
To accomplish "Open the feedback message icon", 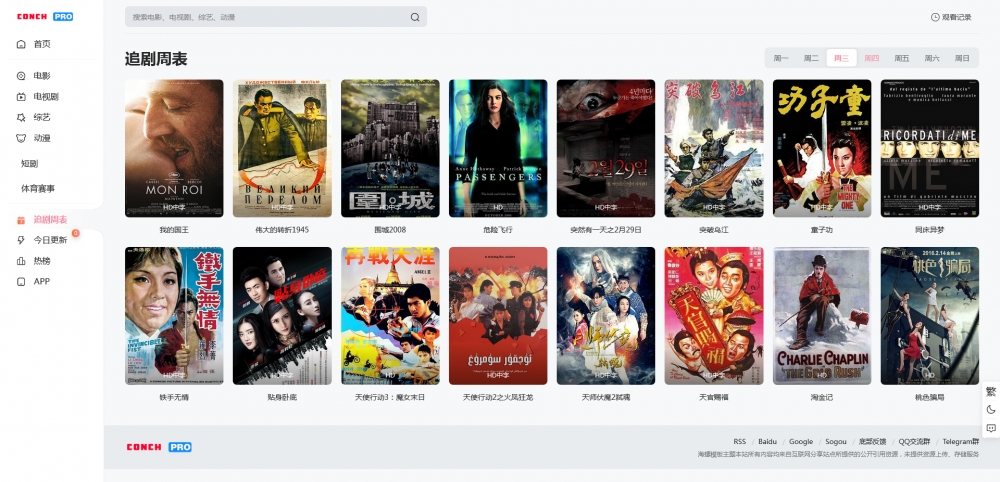I will pos(991,428).
